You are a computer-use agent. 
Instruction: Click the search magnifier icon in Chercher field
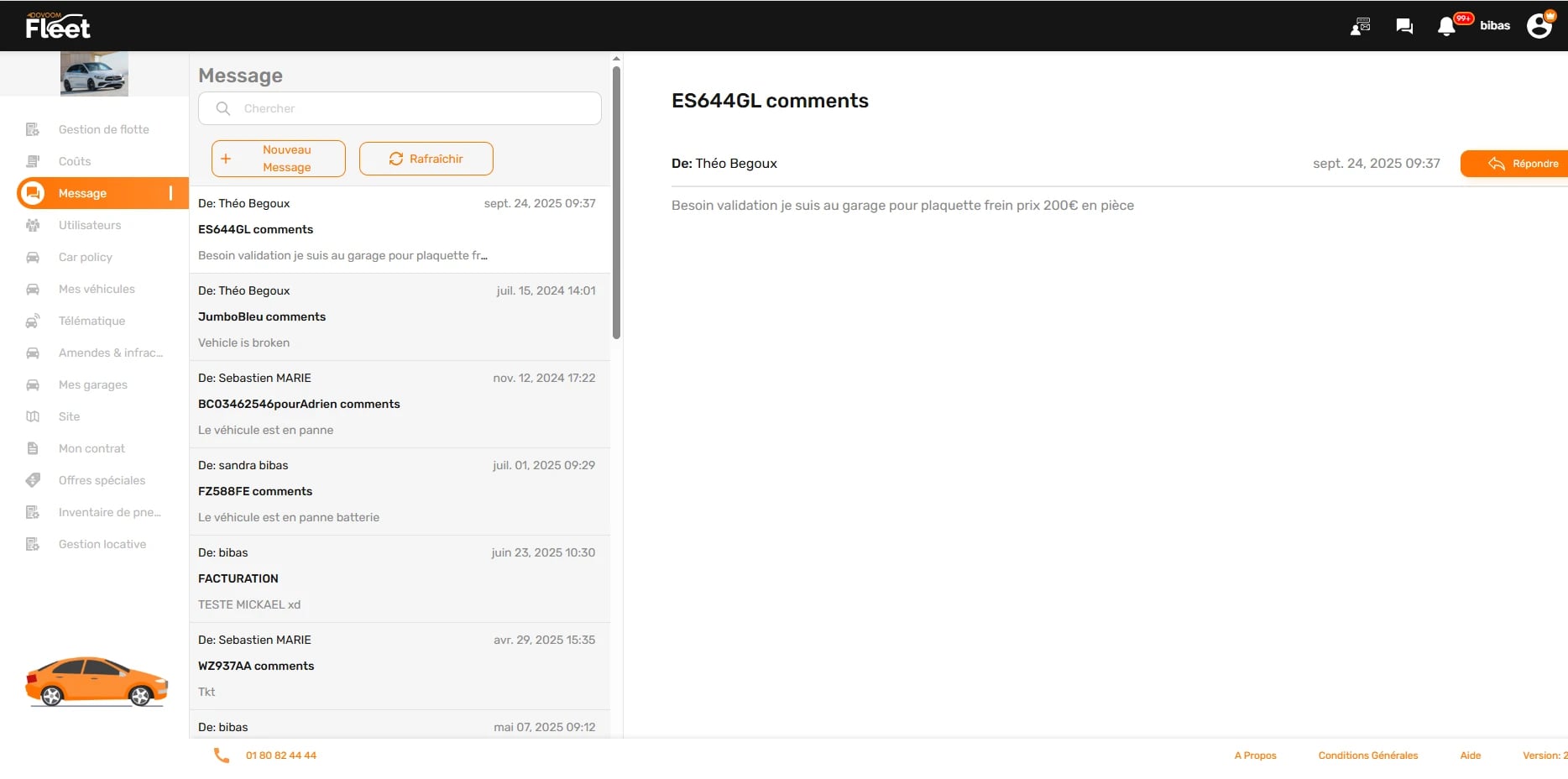[x=222, y=108]
